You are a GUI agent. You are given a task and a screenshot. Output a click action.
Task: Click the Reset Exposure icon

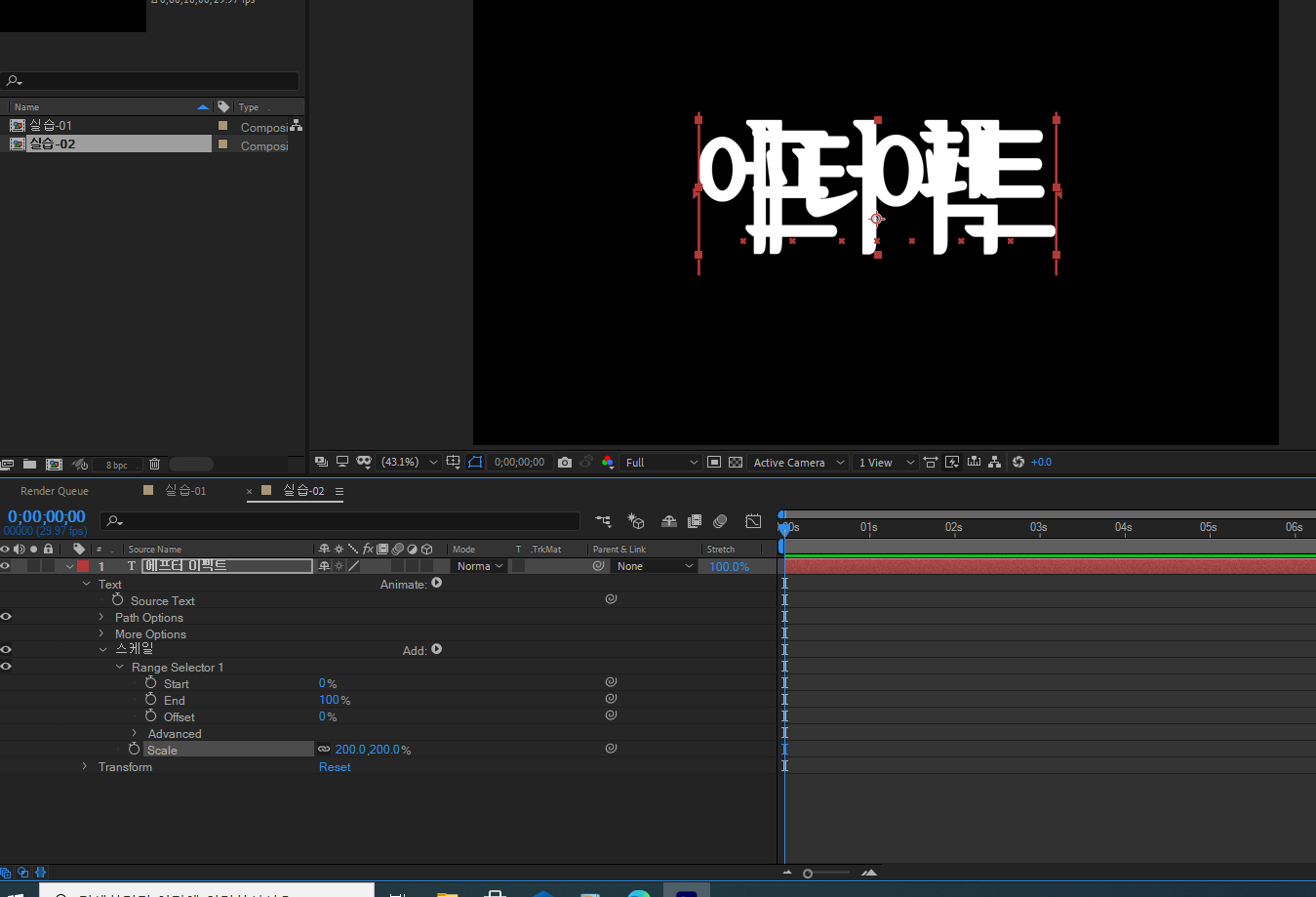pos(1018,462)
